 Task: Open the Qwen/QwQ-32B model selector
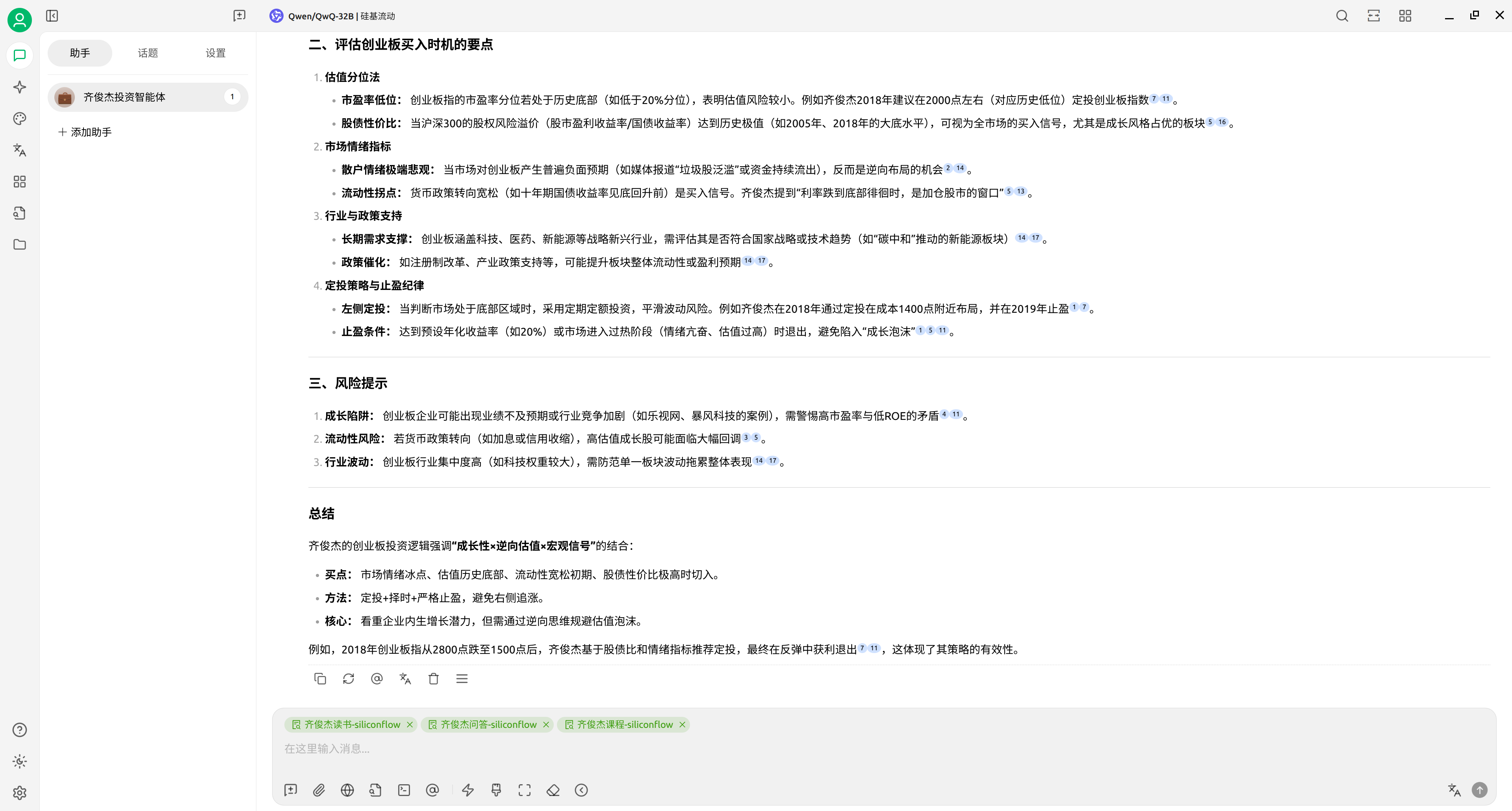pyautogui.click(x=341, y=16)
